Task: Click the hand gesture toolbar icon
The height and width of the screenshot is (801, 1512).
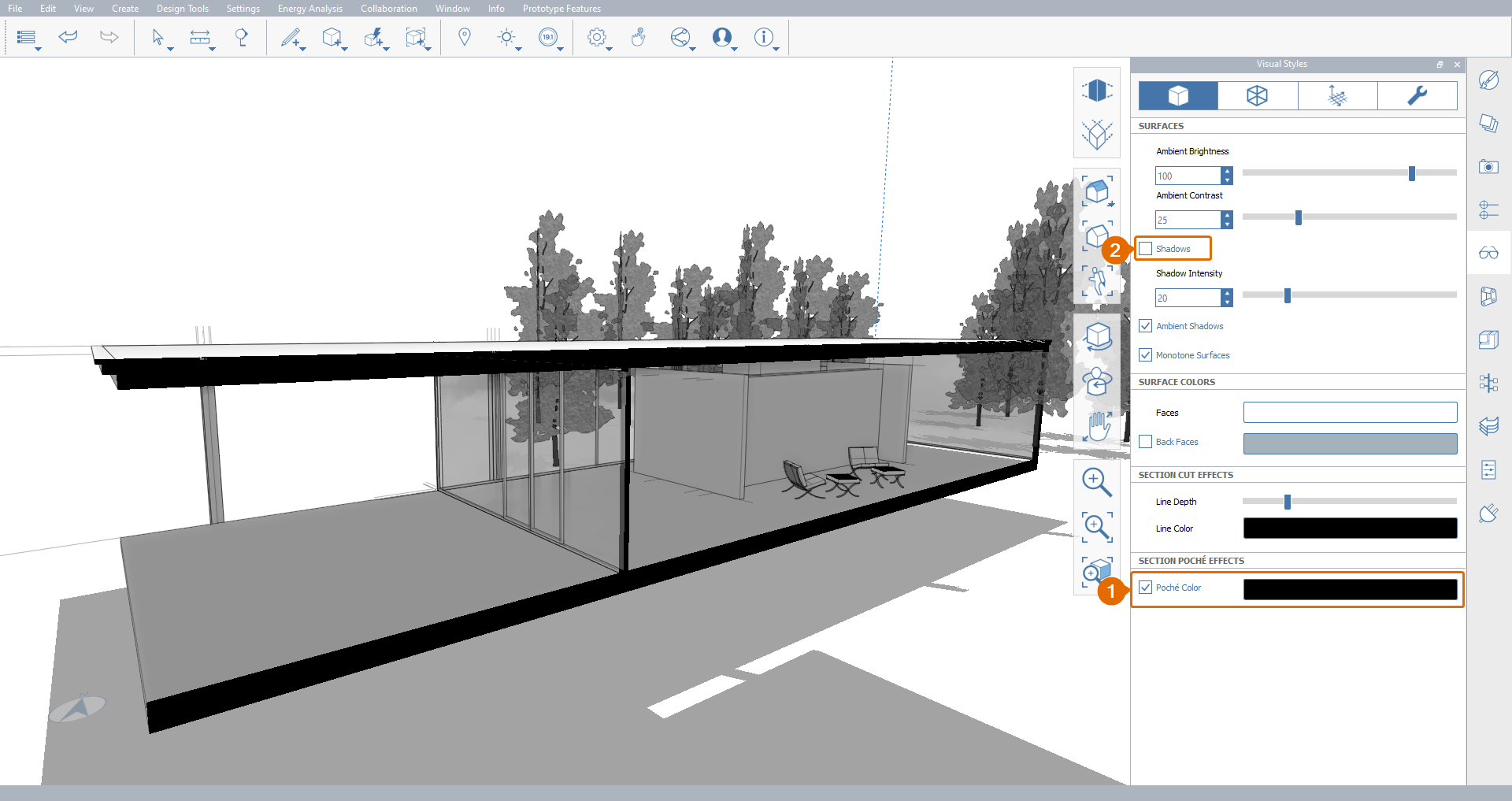Action: [639, 36]
